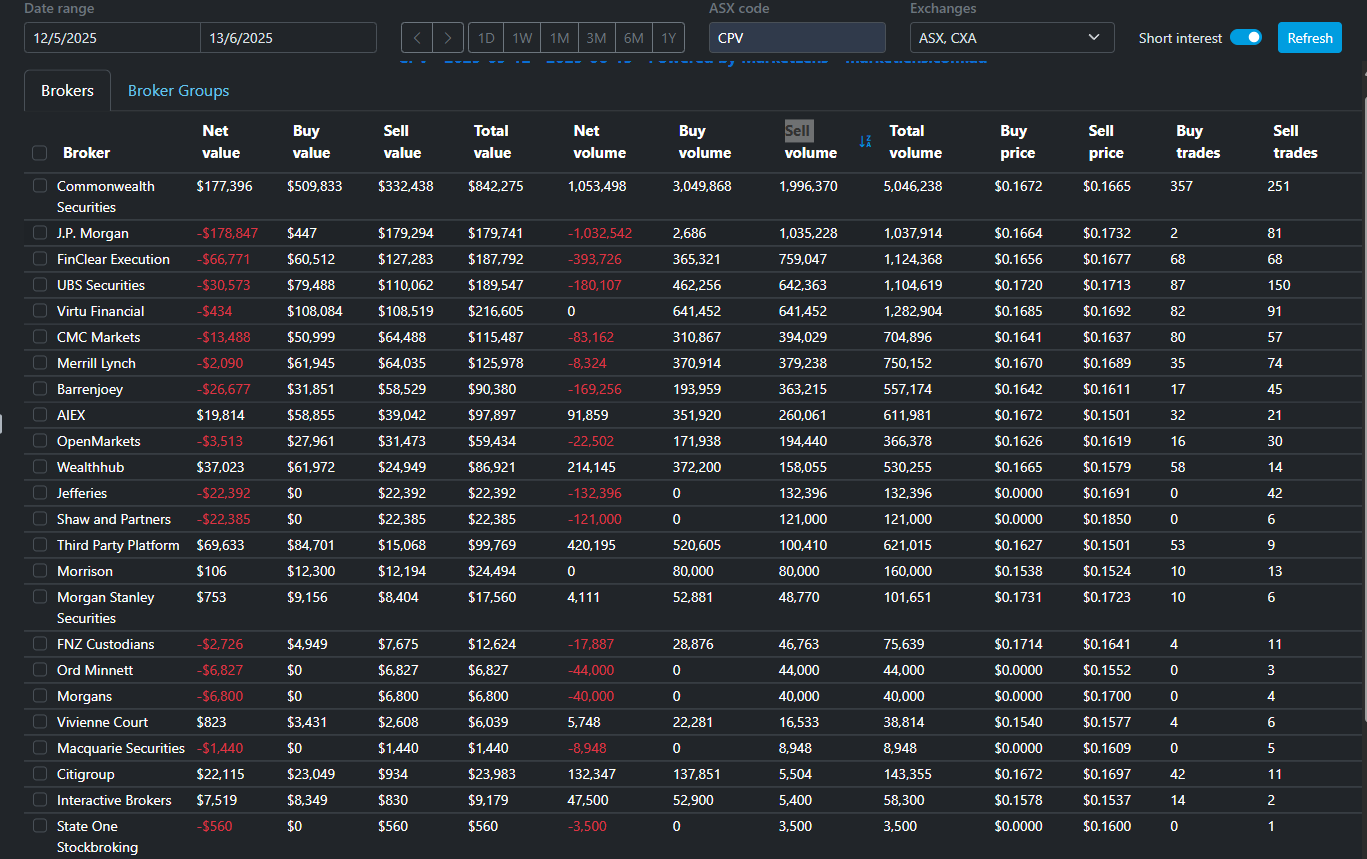Click the start date field 12/5/2025
The image size is (1367, 859).
[112, 38]
